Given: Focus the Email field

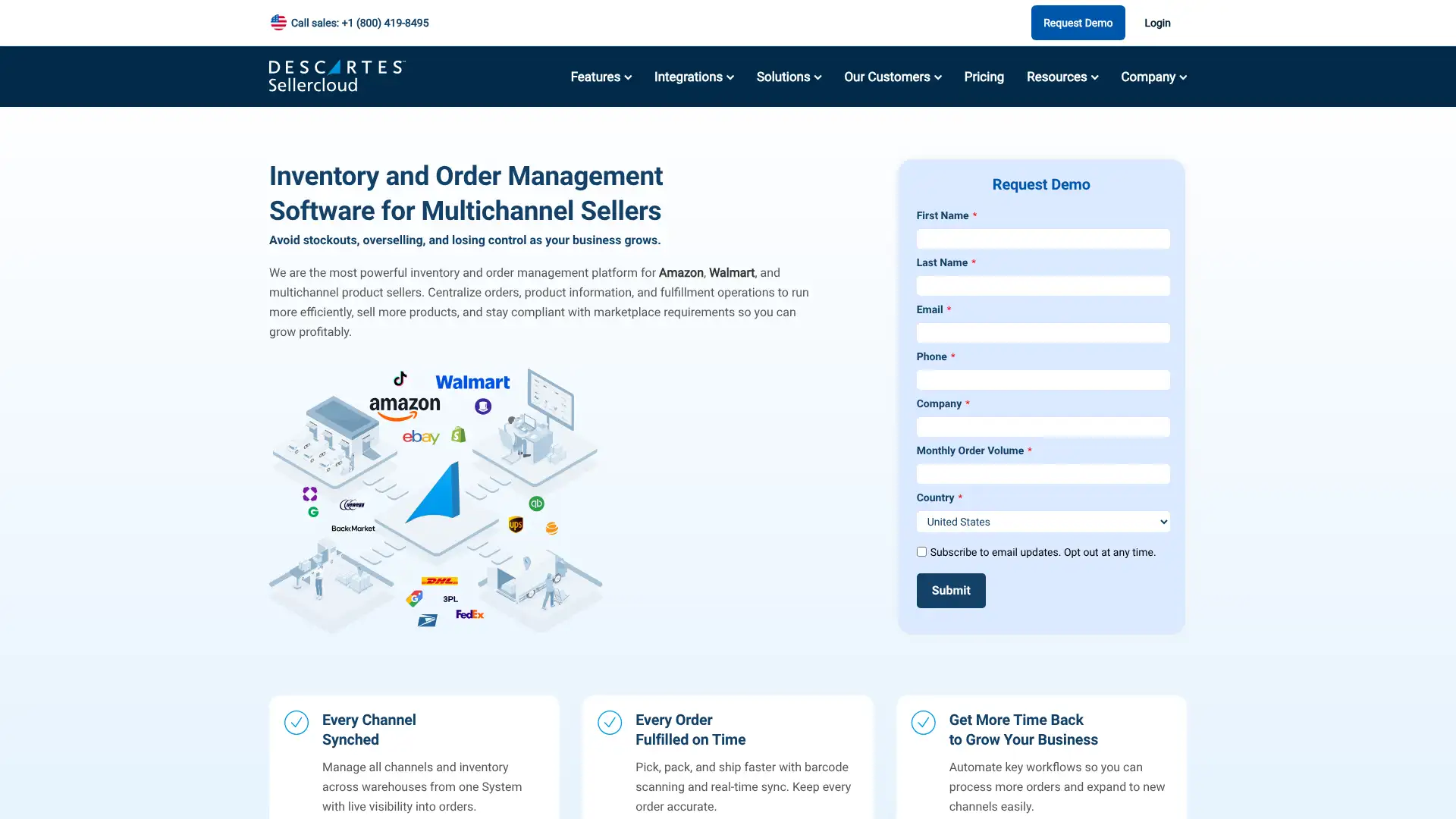Looking at the screenshot, I should [1043, 333].
